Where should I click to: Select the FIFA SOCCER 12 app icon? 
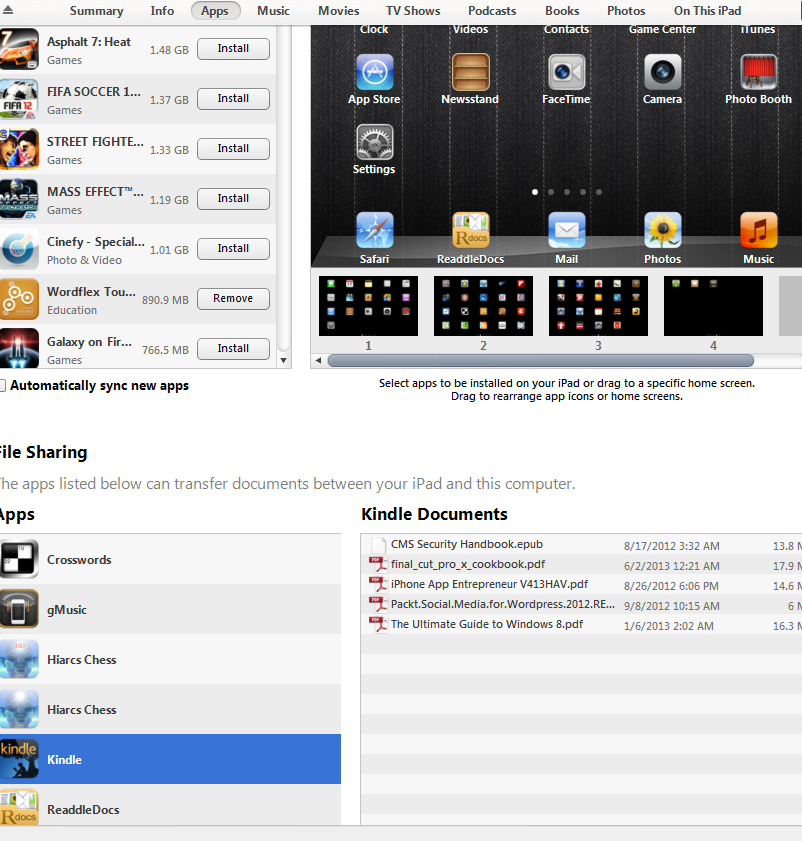coord(19,99)
